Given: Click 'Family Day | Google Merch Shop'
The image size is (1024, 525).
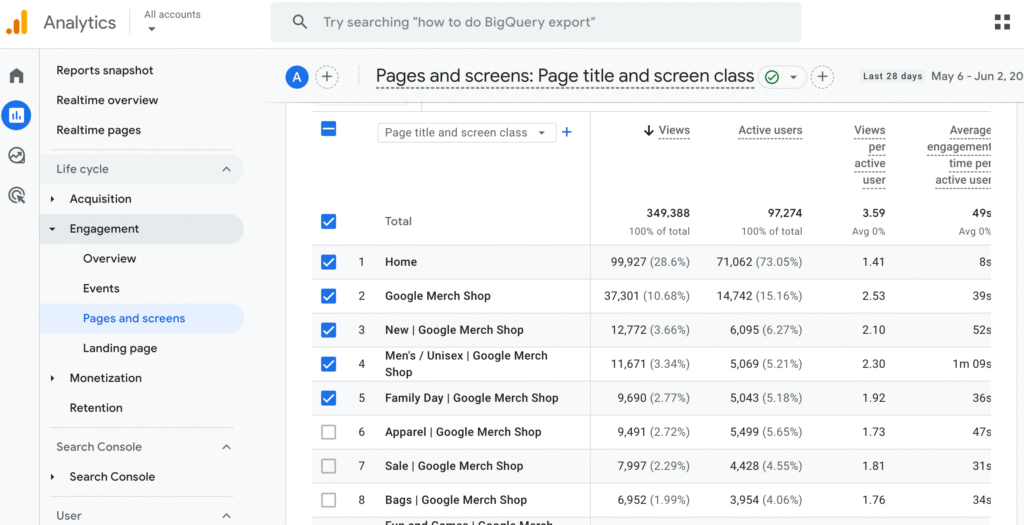Looking at the screenshot, I should tap(472, 398).
